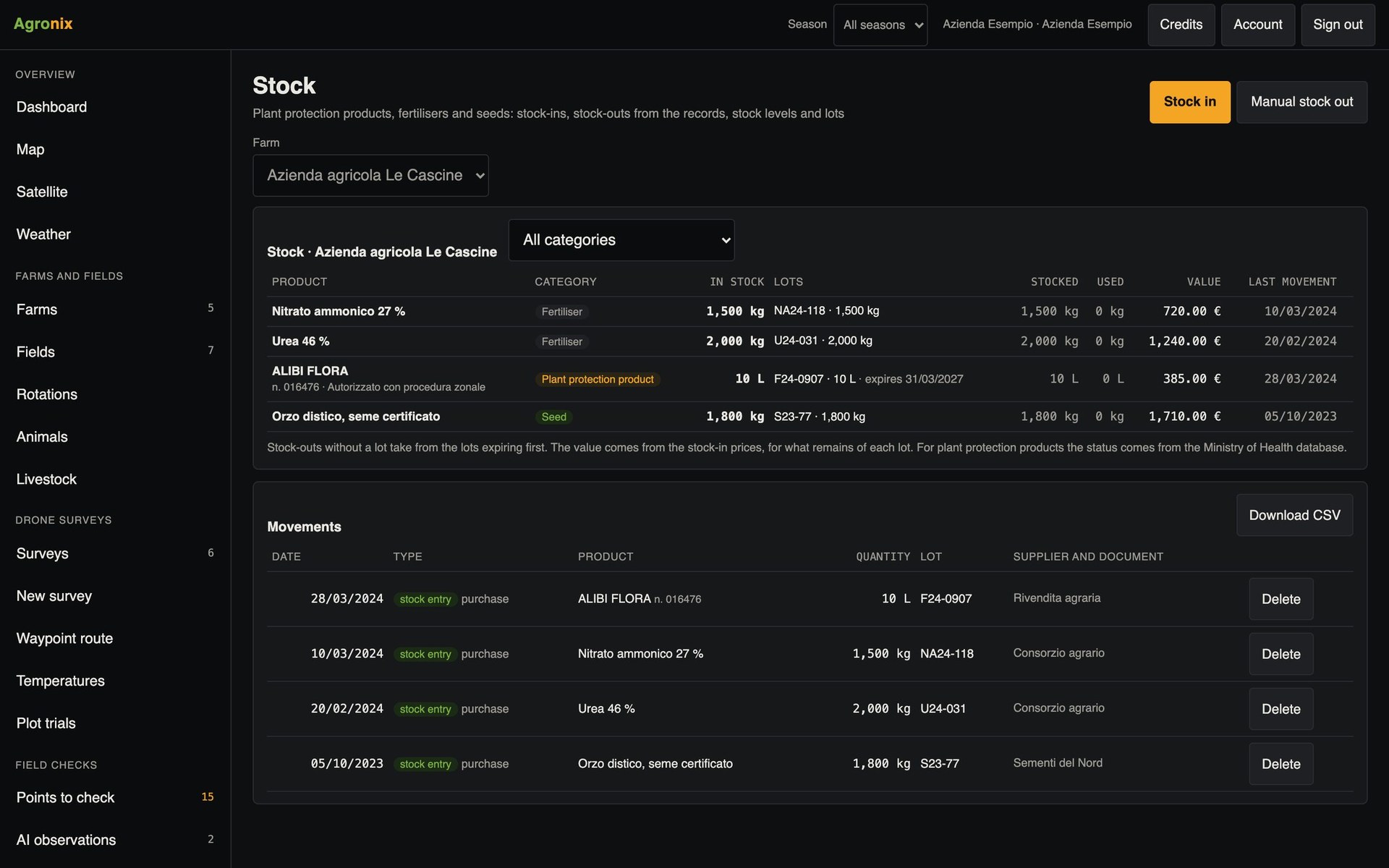This screenshot has width=1389, height=868.
Task: Open the All categories filter dropdown
Action: (621, 240)
